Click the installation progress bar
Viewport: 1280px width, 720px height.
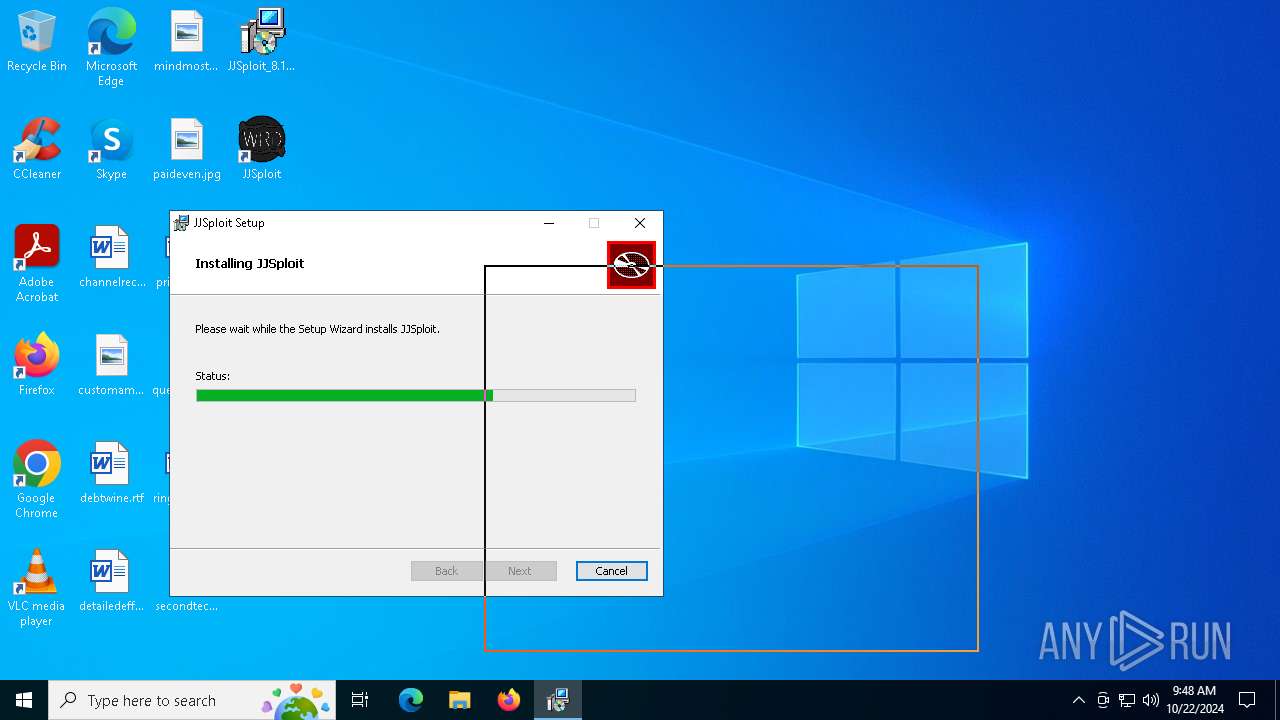pos(416,395)
